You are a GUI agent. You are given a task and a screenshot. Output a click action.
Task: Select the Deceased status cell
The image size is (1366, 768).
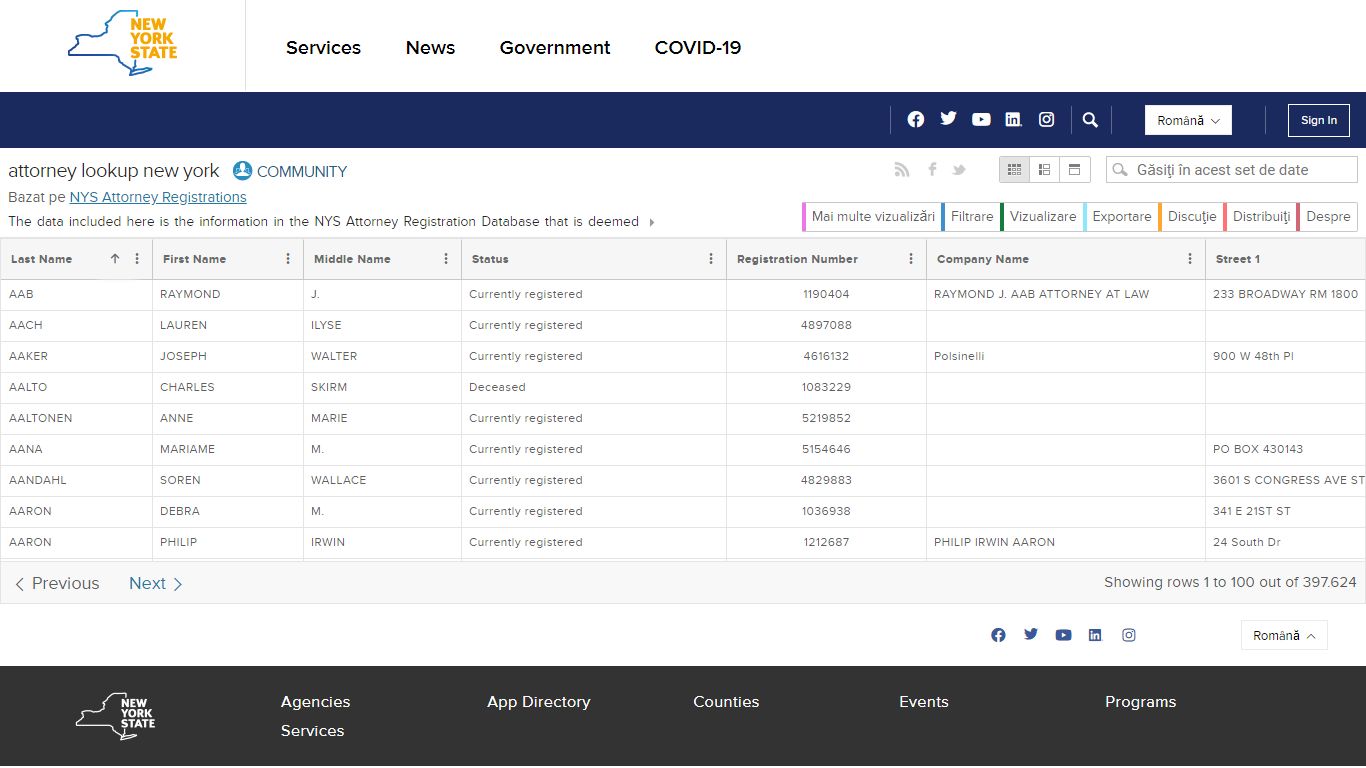coord(594,387)
